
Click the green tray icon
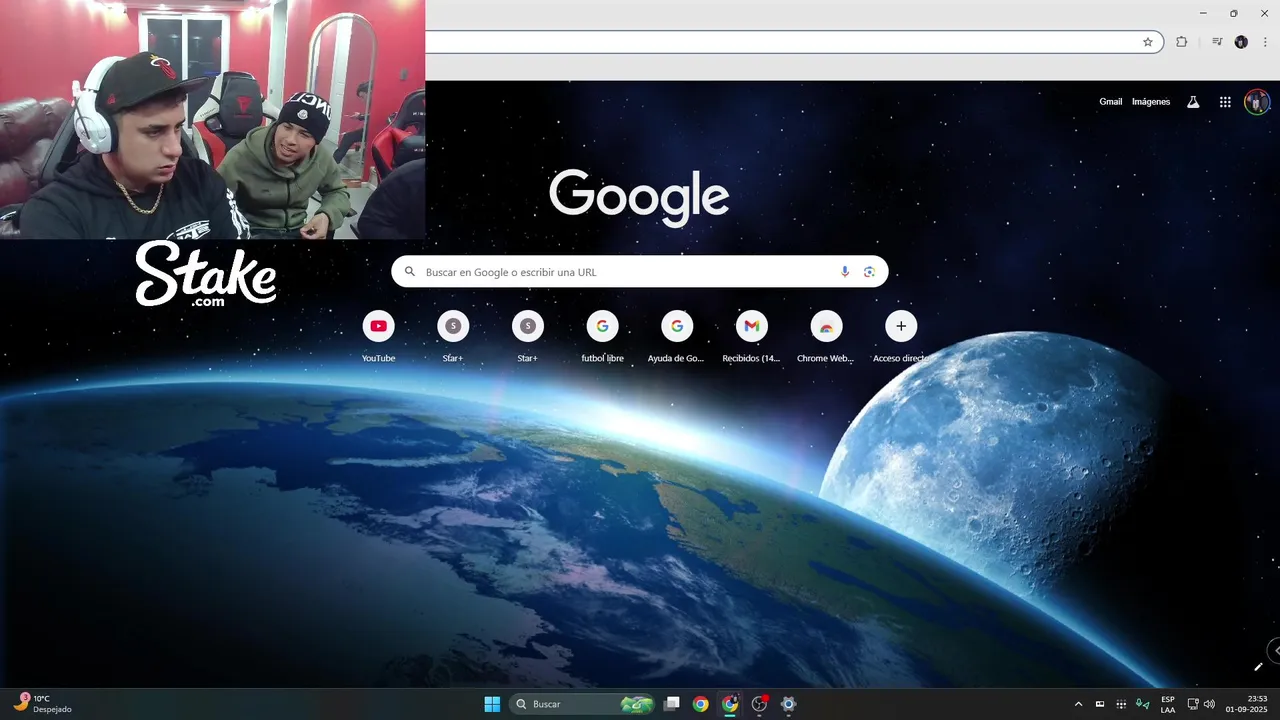[1143, 704]
